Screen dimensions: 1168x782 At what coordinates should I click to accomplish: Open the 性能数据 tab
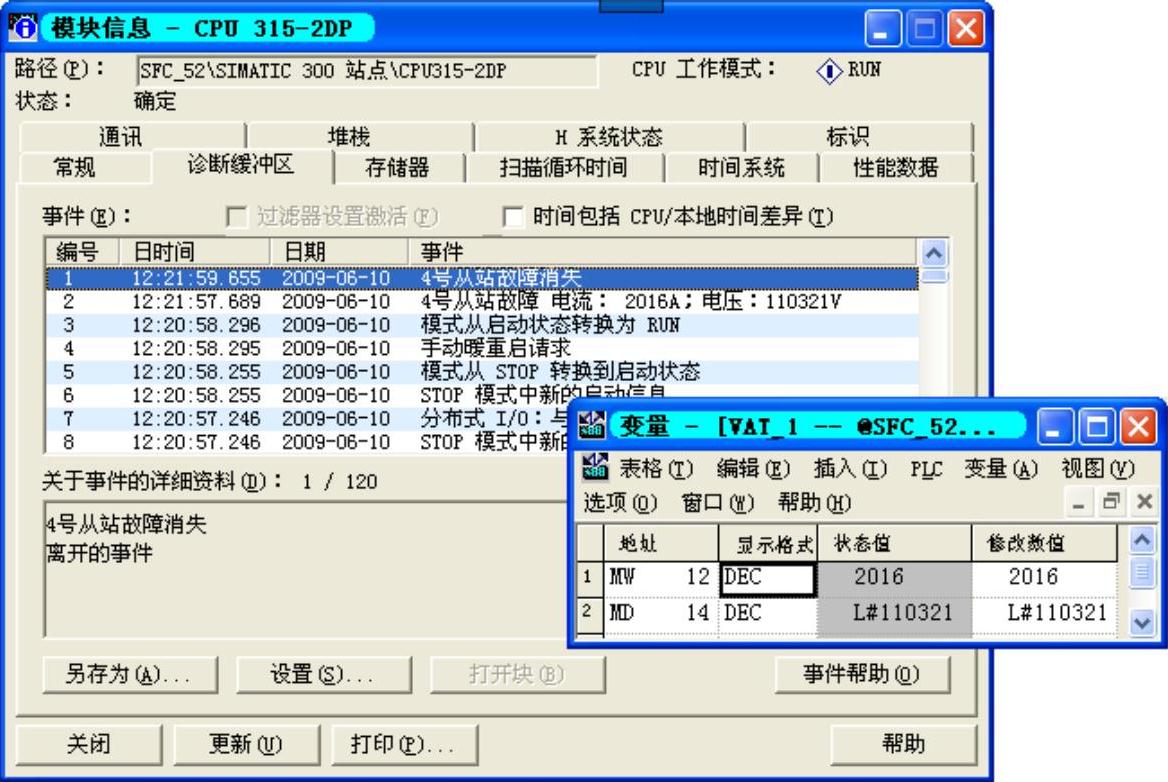[896, 167]
